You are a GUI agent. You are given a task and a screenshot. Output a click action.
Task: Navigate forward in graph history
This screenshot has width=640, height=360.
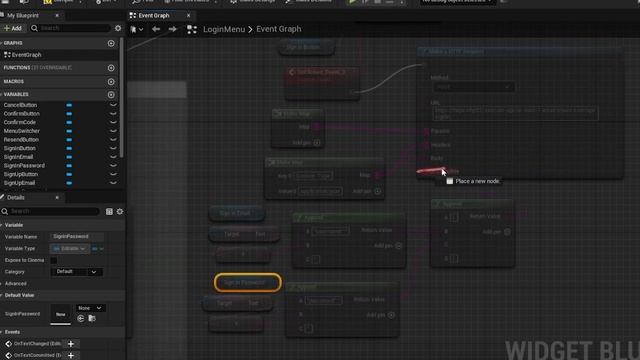(x=172, y=29)
